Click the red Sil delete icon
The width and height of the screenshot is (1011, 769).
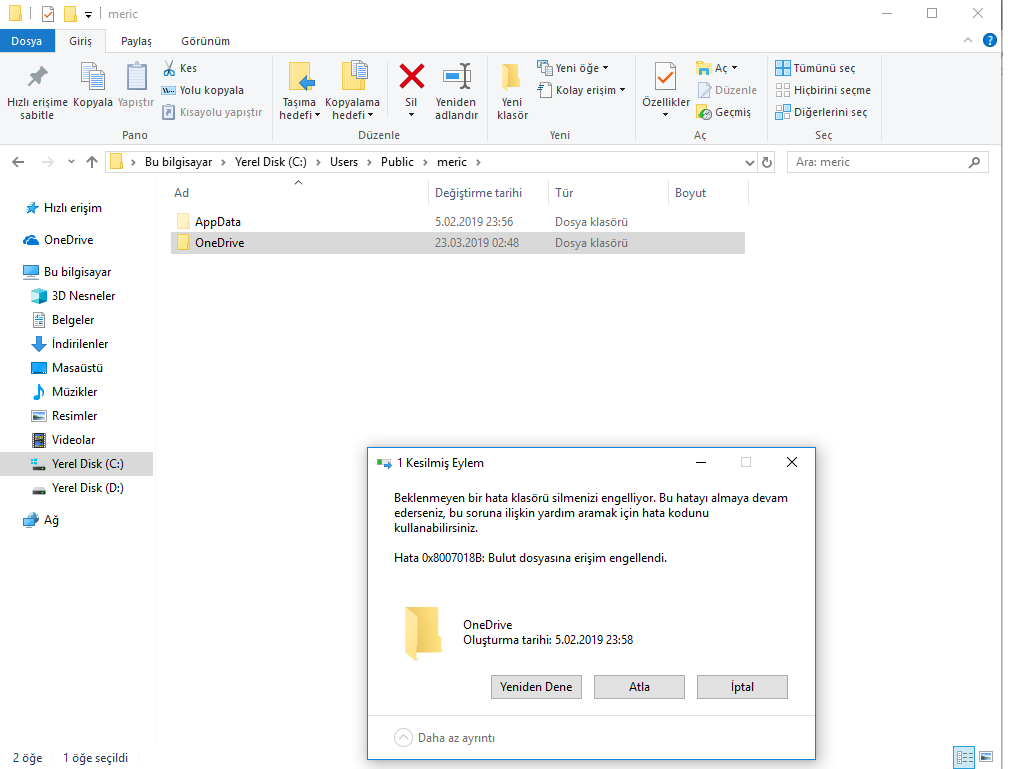(x=411, y=77)
